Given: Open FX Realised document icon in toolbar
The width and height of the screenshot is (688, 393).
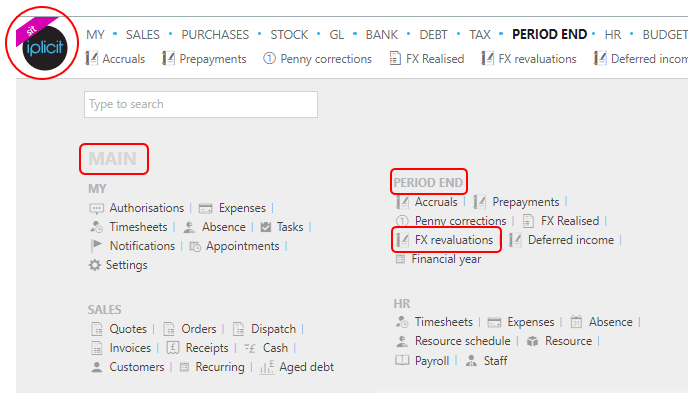Looking at the screenshot, I should [x=395, y=58].
